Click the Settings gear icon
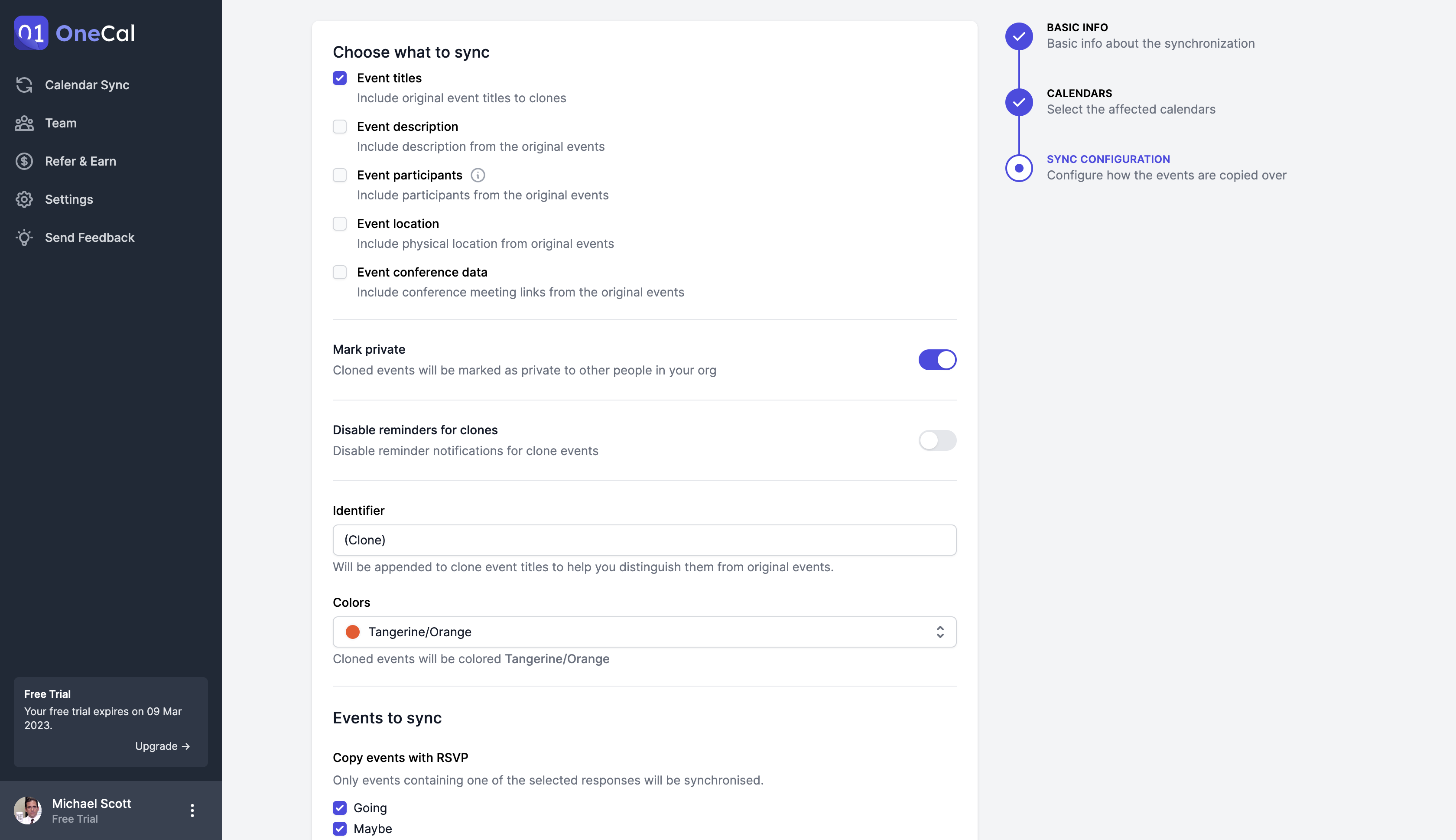Screen dimensions: 1456x840 tap(24, 199)
